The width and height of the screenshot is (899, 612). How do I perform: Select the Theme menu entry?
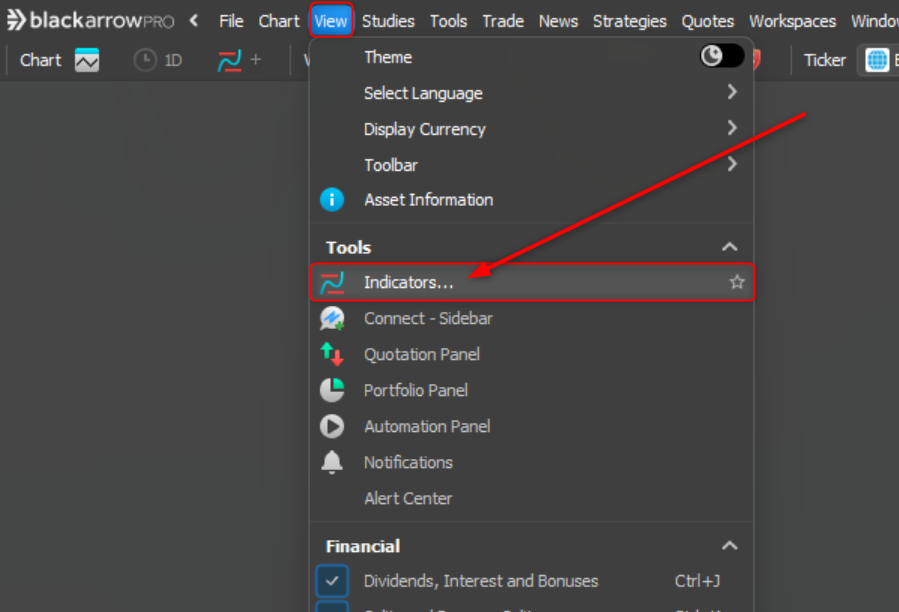[x=531, y=57]
